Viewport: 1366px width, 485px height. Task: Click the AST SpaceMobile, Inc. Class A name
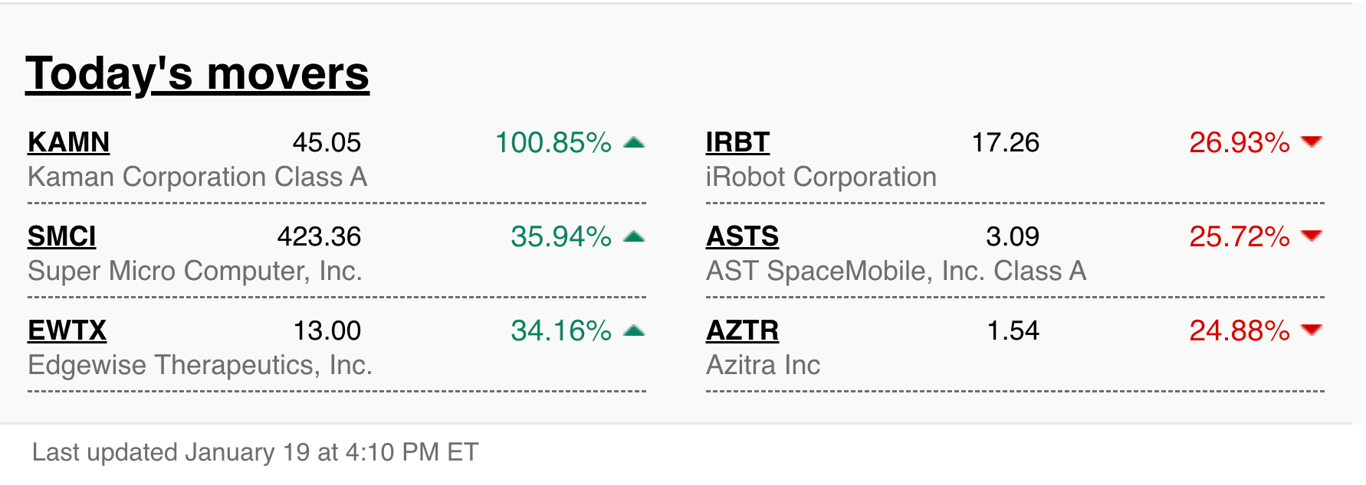point(896,271)
